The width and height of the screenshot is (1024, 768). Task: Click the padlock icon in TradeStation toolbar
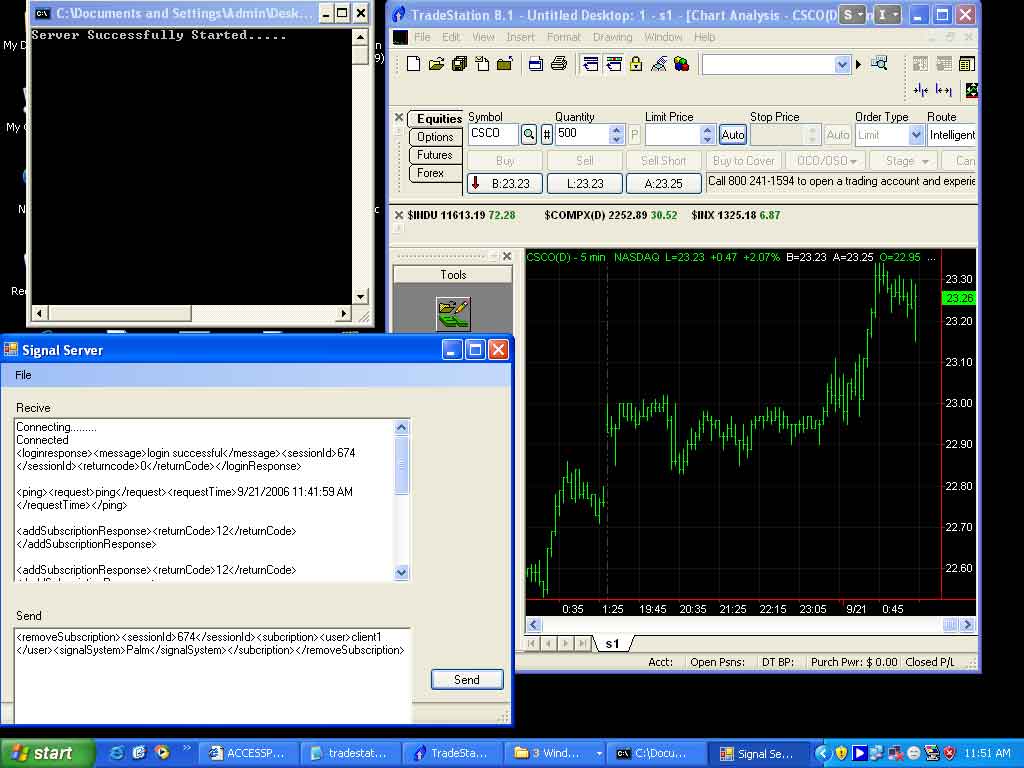point(636,64)
